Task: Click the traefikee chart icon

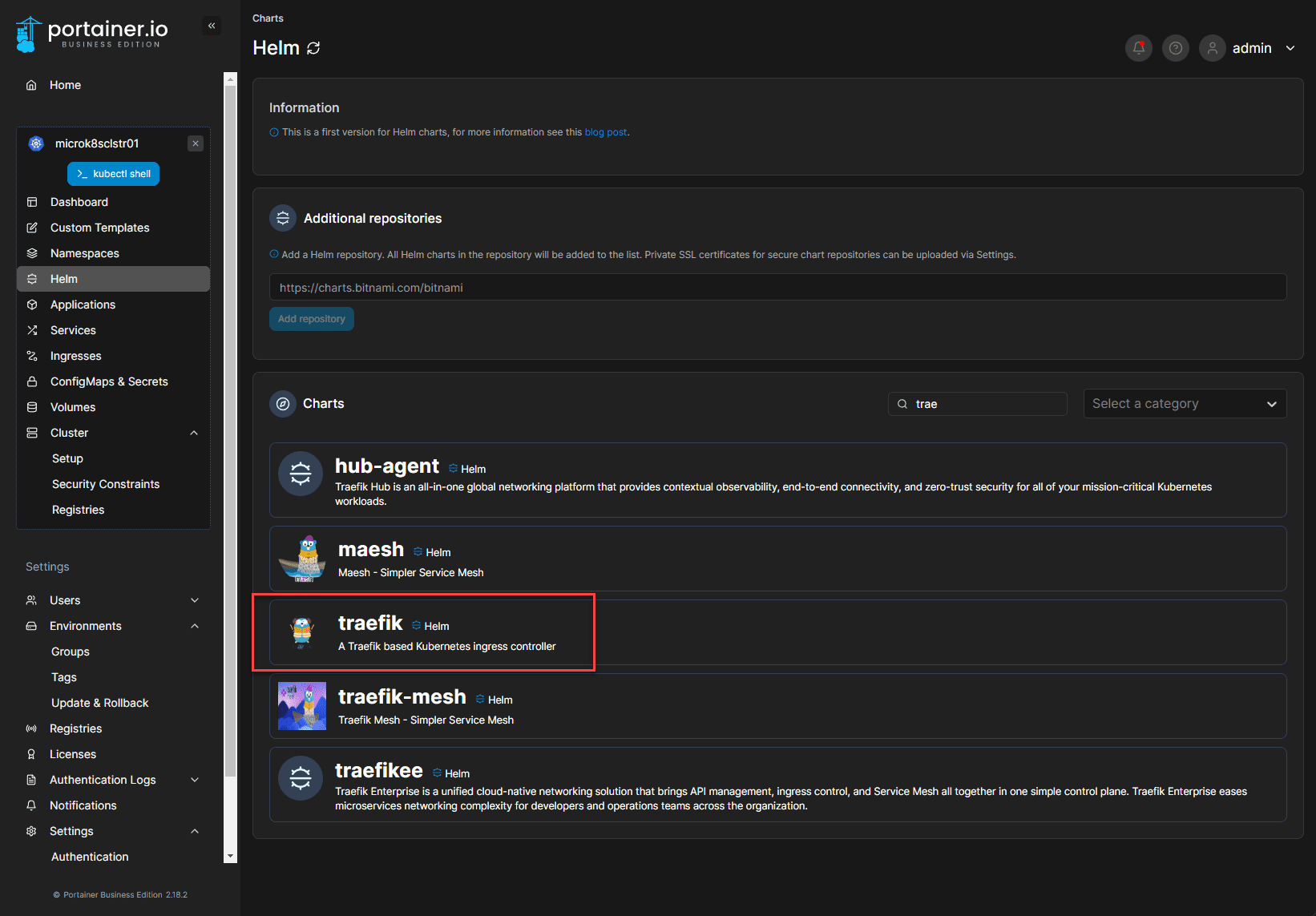Action: point(301,778)
